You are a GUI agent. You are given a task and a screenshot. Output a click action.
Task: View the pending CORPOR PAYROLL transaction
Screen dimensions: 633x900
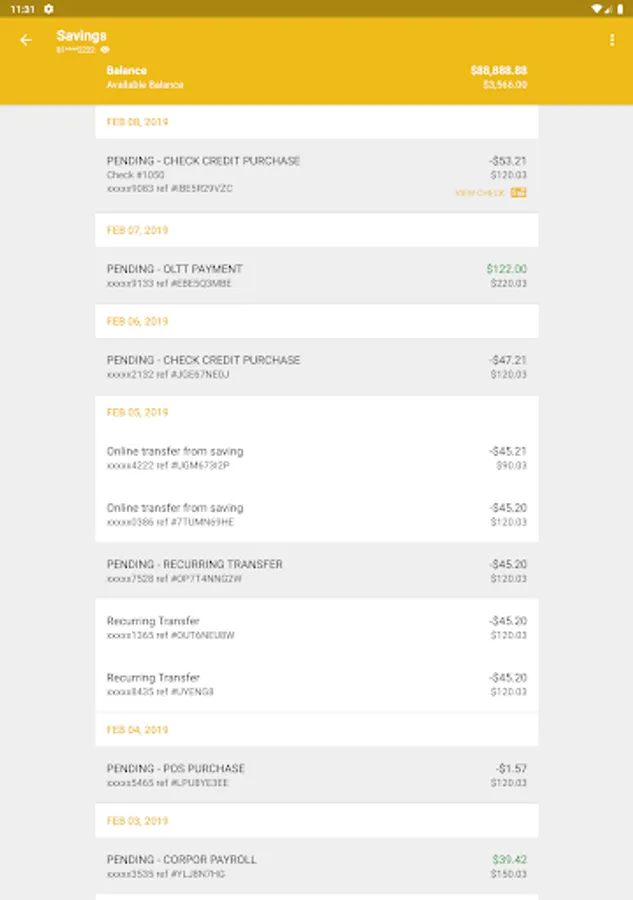316,866
